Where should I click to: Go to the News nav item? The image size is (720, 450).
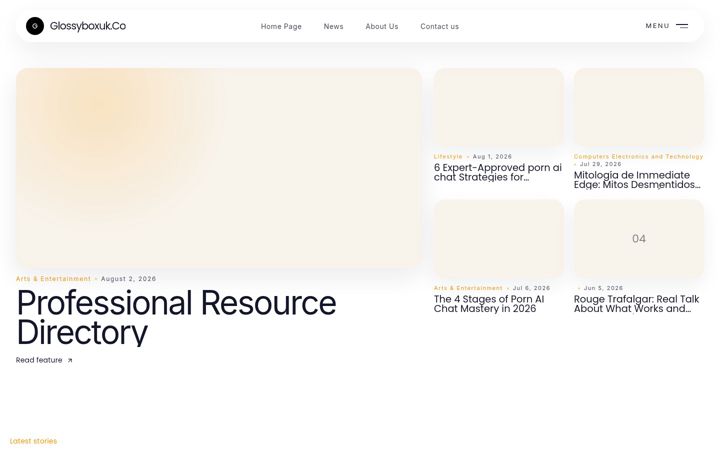[333, 27]
